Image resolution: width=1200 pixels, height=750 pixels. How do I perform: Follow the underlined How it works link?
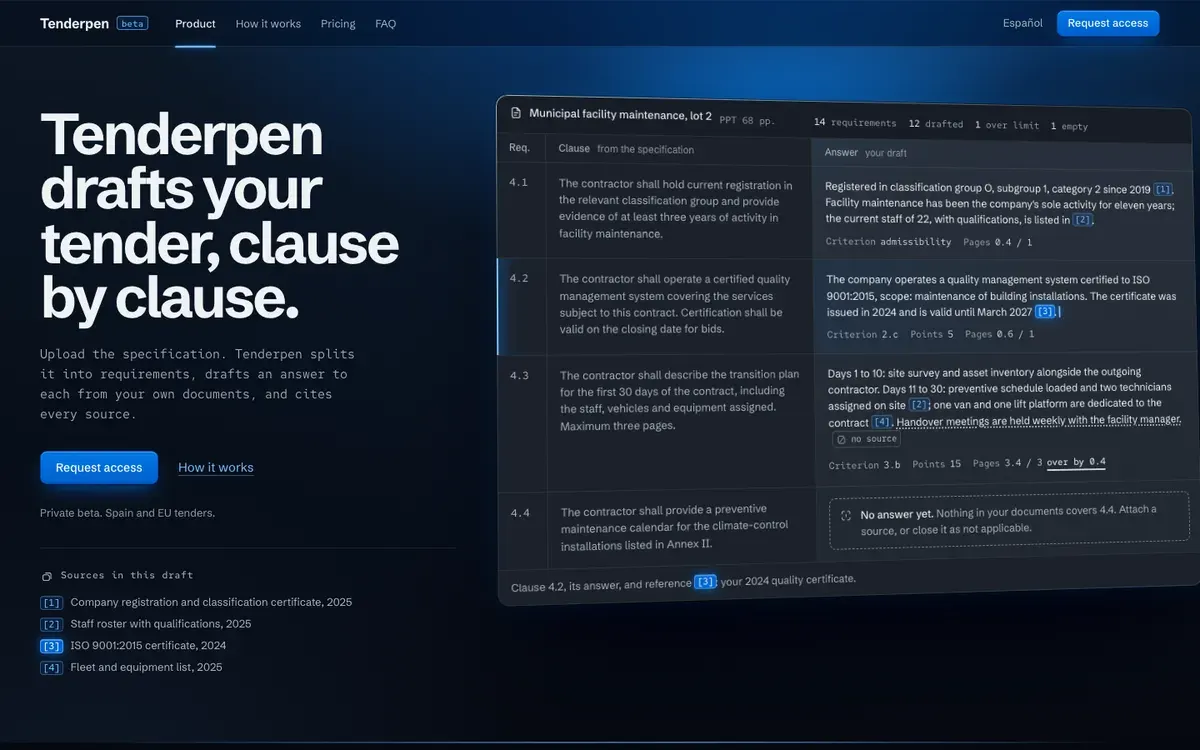pos(216,467)
